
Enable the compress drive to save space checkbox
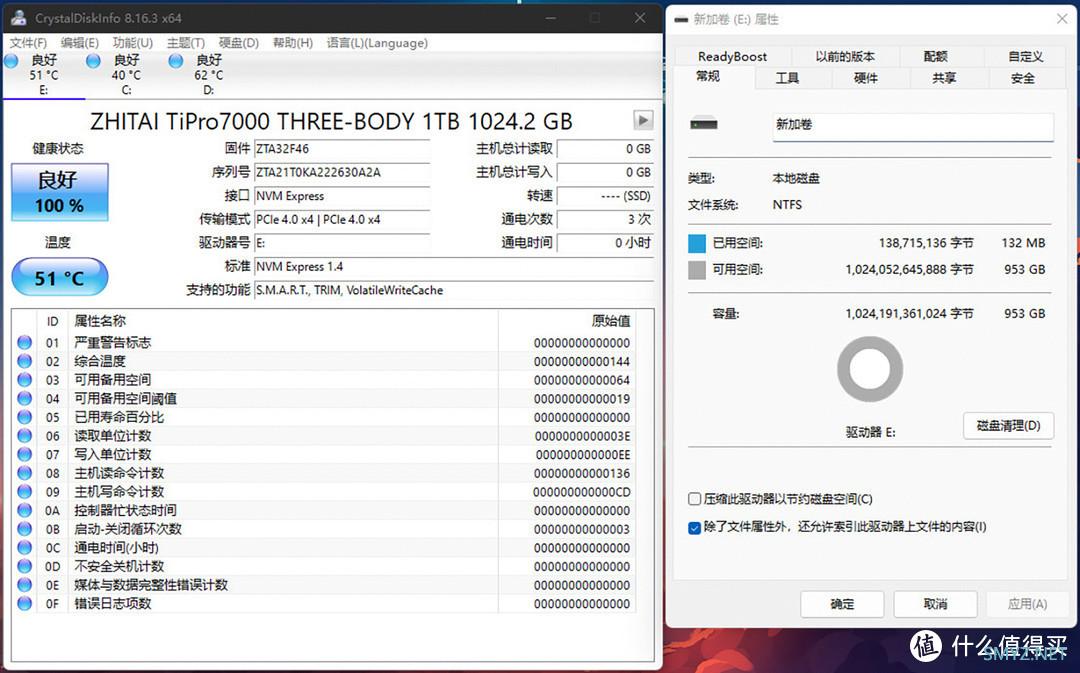pos(694,498)
